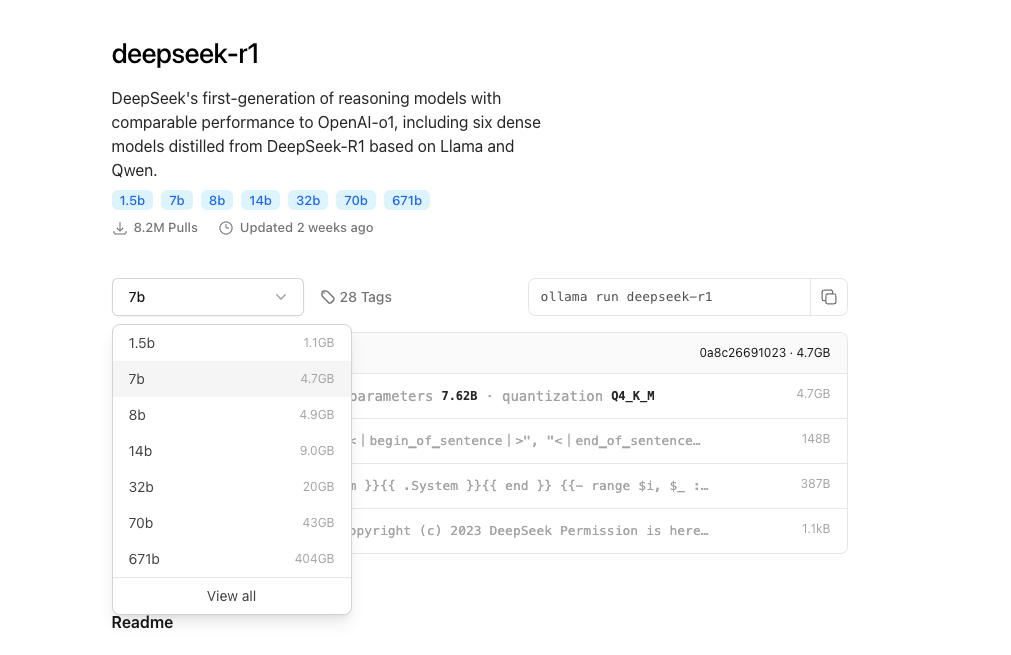Click the 8b size badge
The image size is (1011, 655).
(x=217, y=200)
